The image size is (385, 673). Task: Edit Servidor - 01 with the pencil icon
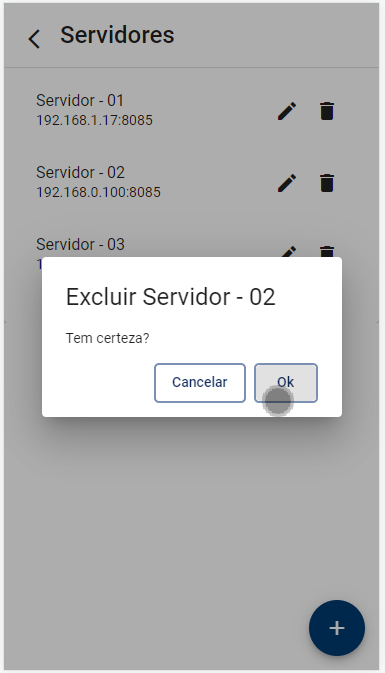click(x=287, y=111)
